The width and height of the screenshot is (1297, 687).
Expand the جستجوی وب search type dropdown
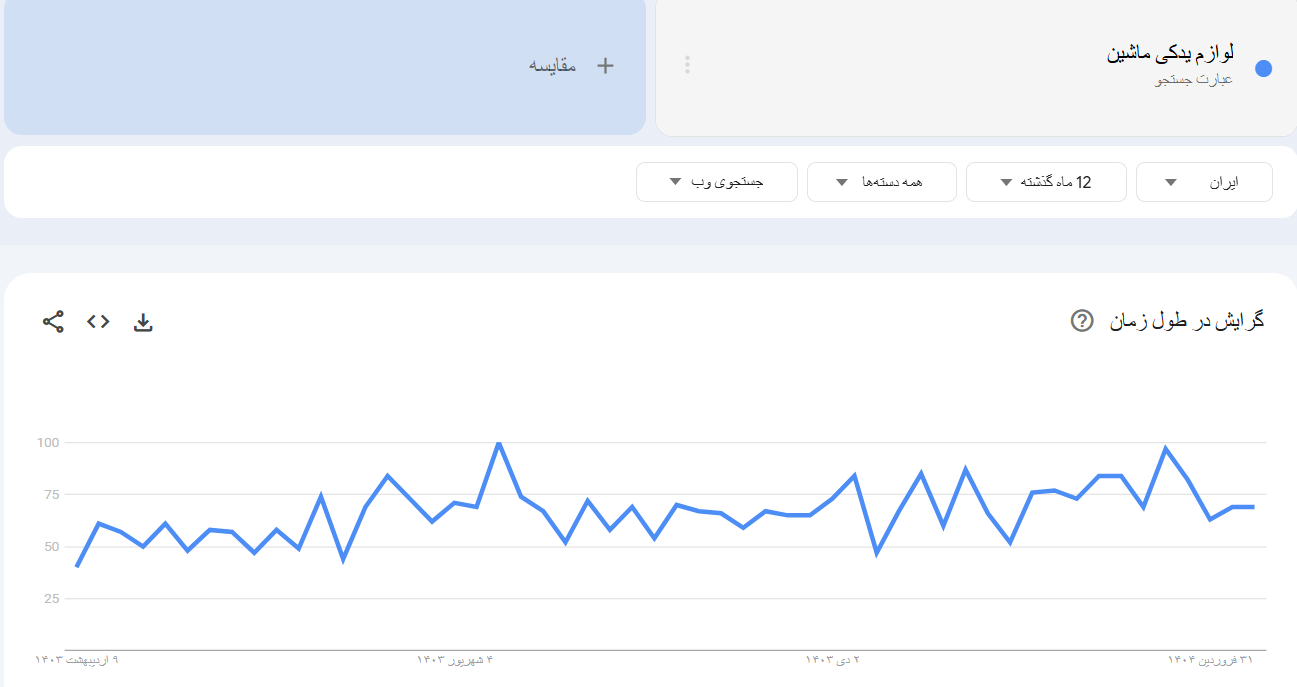click(x=716, y=182)
